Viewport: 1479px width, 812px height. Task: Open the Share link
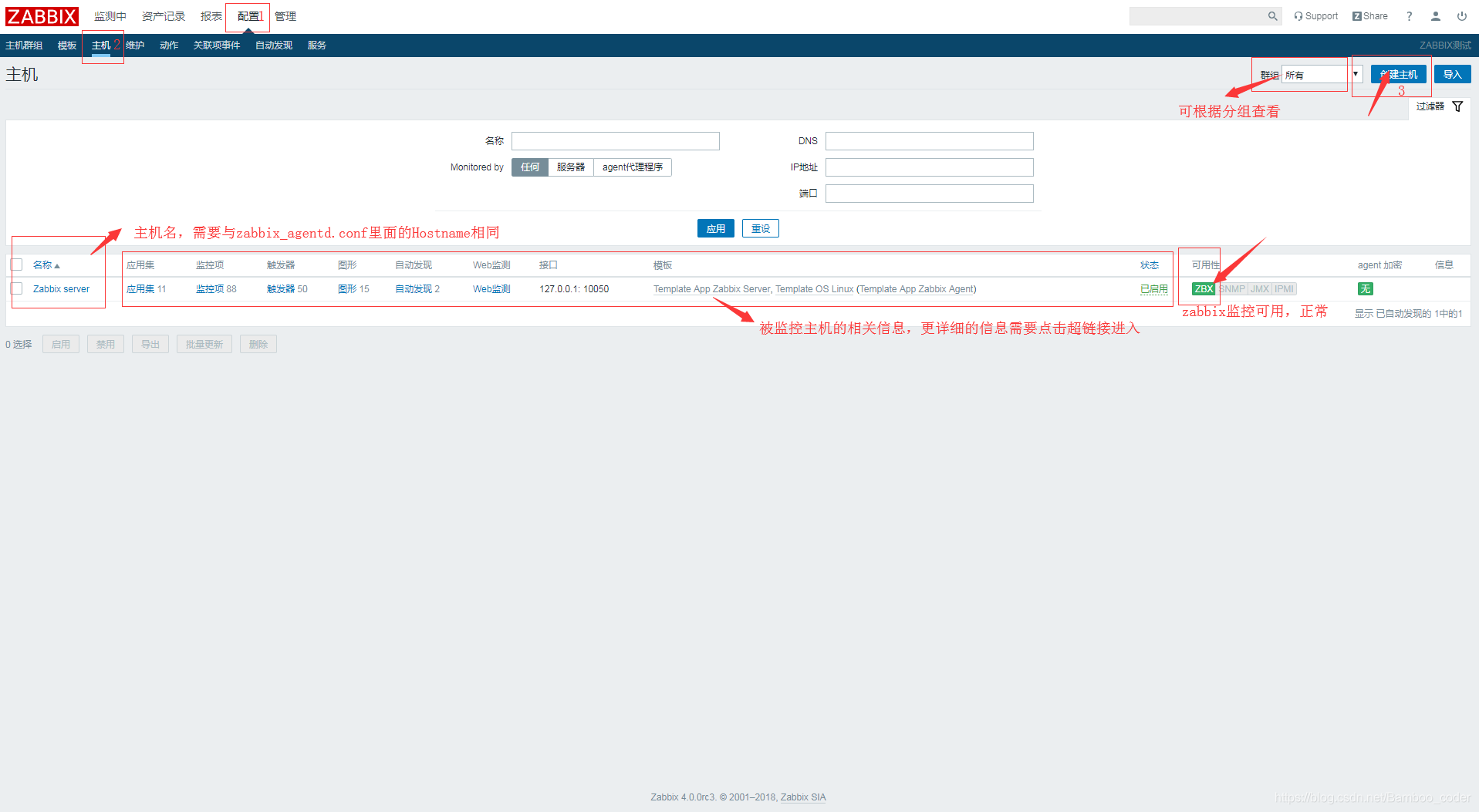pyautogui.click(x=1369, y=16)
